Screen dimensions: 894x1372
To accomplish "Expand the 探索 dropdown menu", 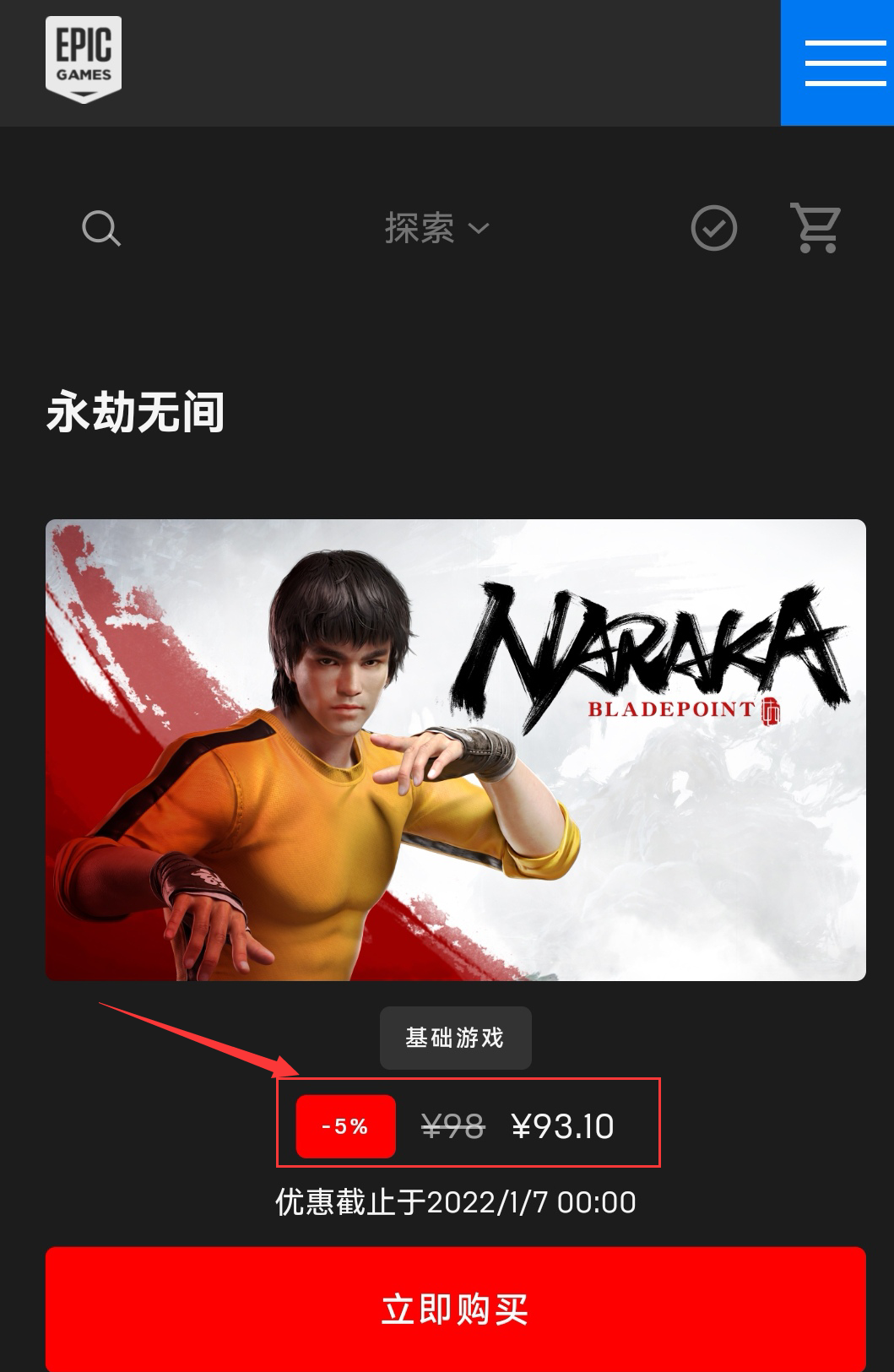I will (x=436, y=228).
